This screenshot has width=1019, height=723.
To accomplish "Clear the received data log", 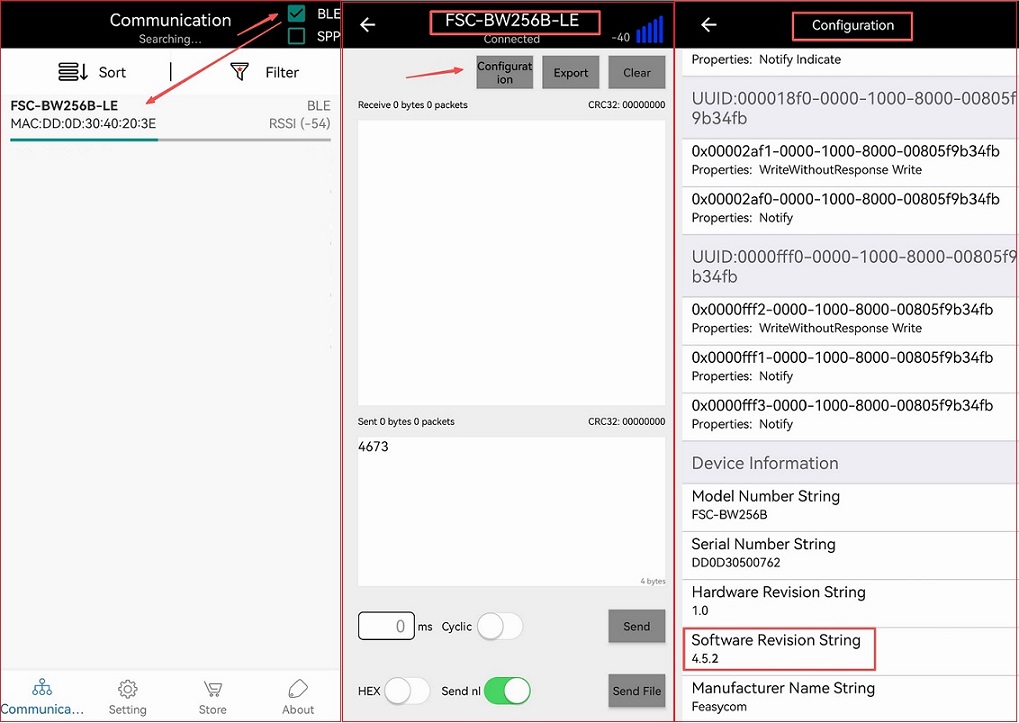I will (x=636, y=73).
